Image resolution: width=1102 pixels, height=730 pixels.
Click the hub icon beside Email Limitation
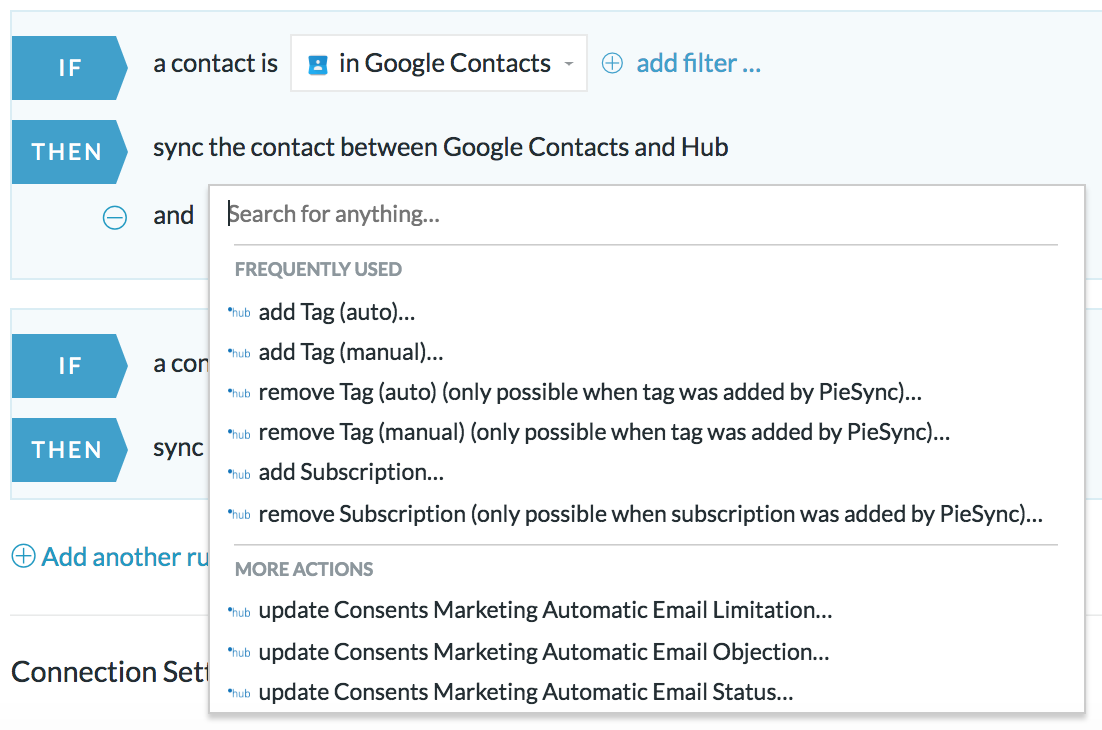[240, 612]
